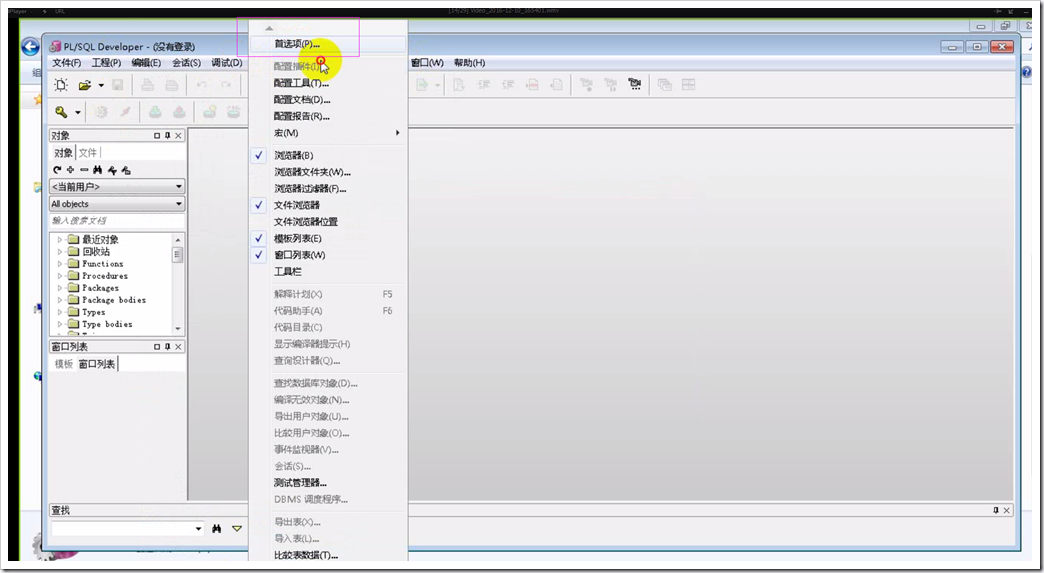Image resolution: width=1044 pixels, height=573 pixels.
Task: Click the object search input field
Action: (117, 221)
